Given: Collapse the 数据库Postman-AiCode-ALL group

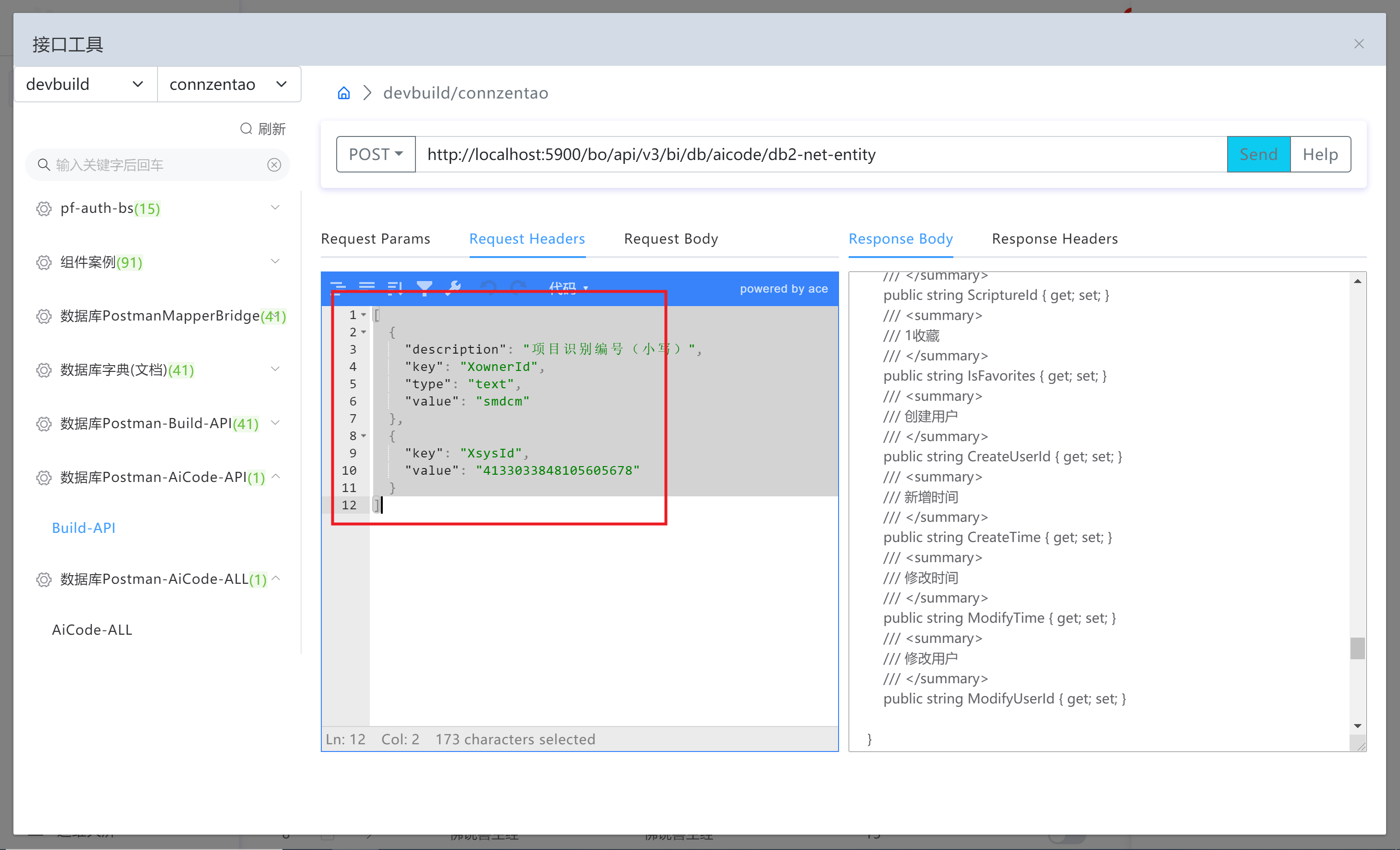Looking at the screenshot, I should pyautogui.click(x=276, y=578).
